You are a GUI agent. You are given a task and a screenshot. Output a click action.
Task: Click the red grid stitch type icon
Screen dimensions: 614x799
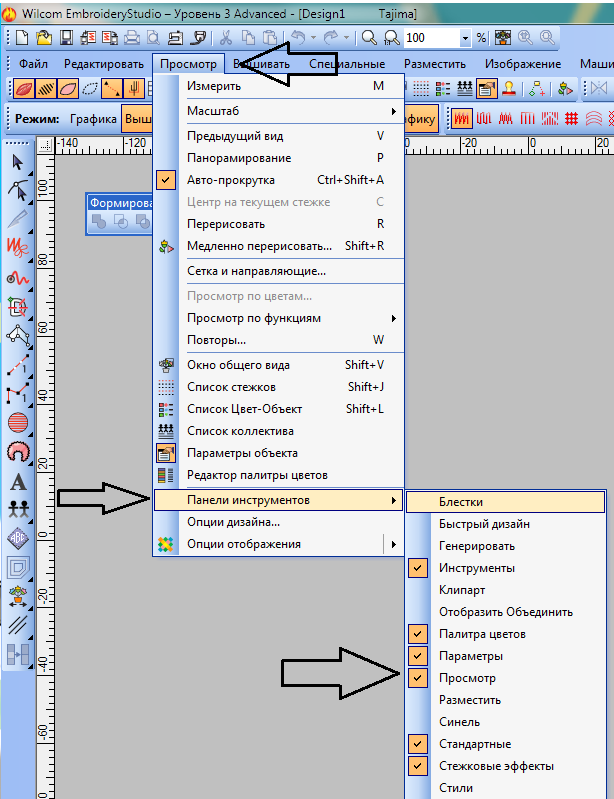[x=572, y=119]
